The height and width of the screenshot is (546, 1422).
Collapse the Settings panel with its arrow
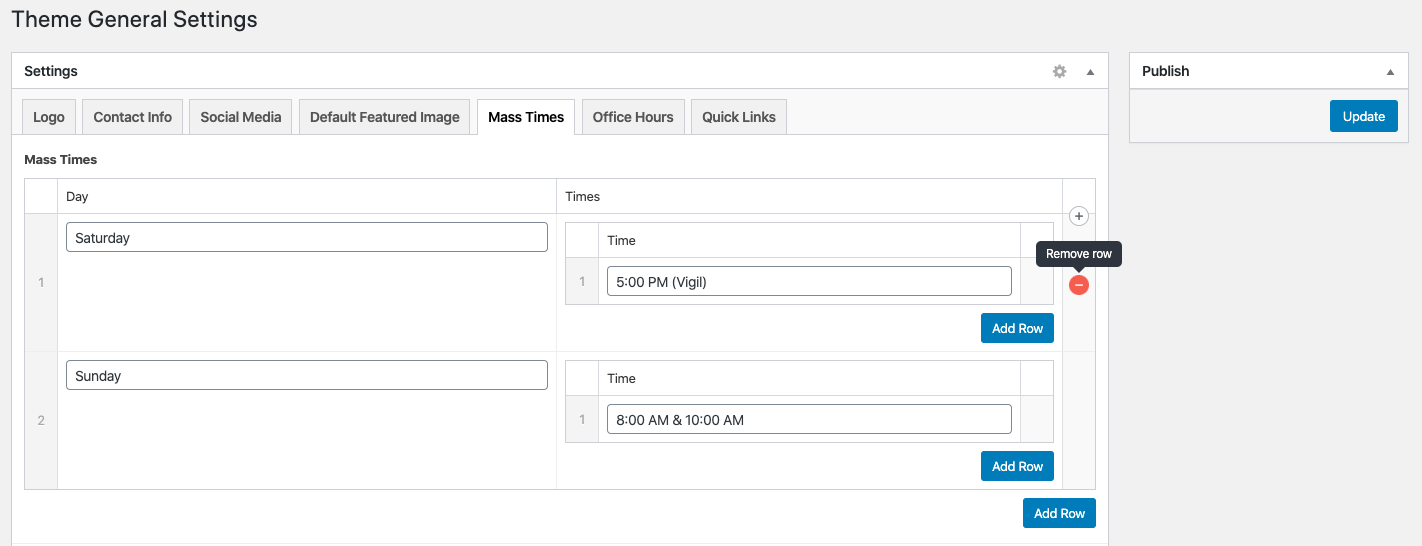coord(1091,72)
